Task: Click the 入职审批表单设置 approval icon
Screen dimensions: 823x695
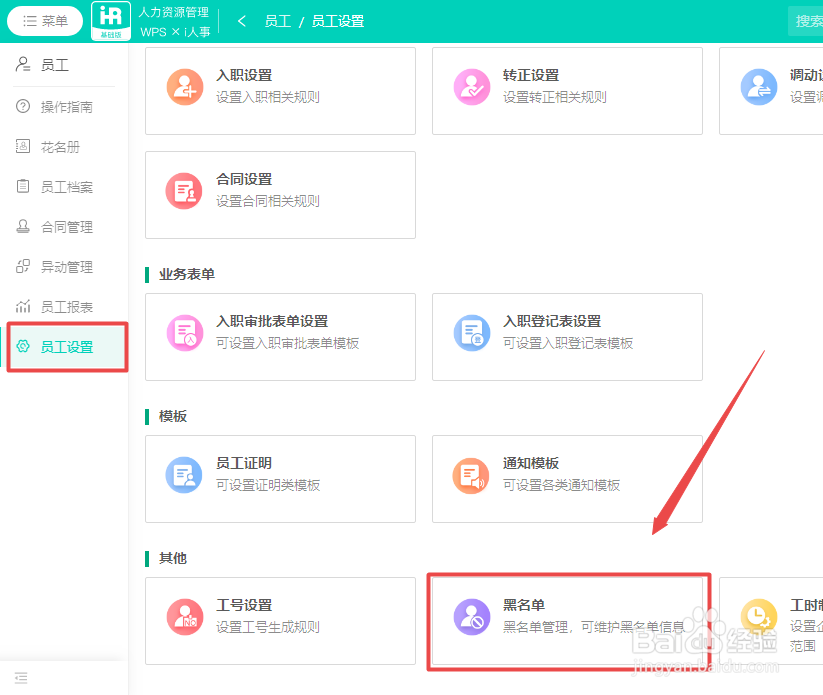Action: click(x=184, y=333)
